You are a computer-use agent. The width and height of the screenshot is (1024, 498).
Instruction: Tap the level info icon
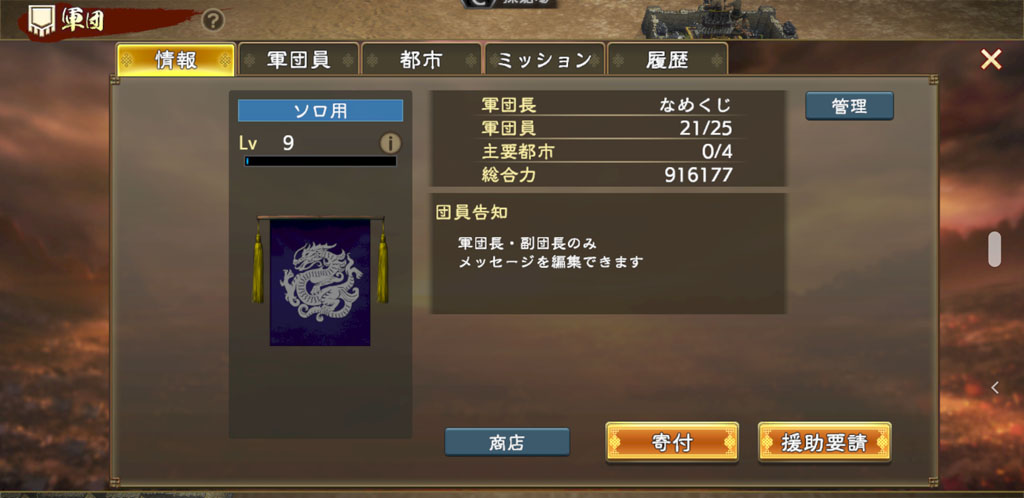391,144
